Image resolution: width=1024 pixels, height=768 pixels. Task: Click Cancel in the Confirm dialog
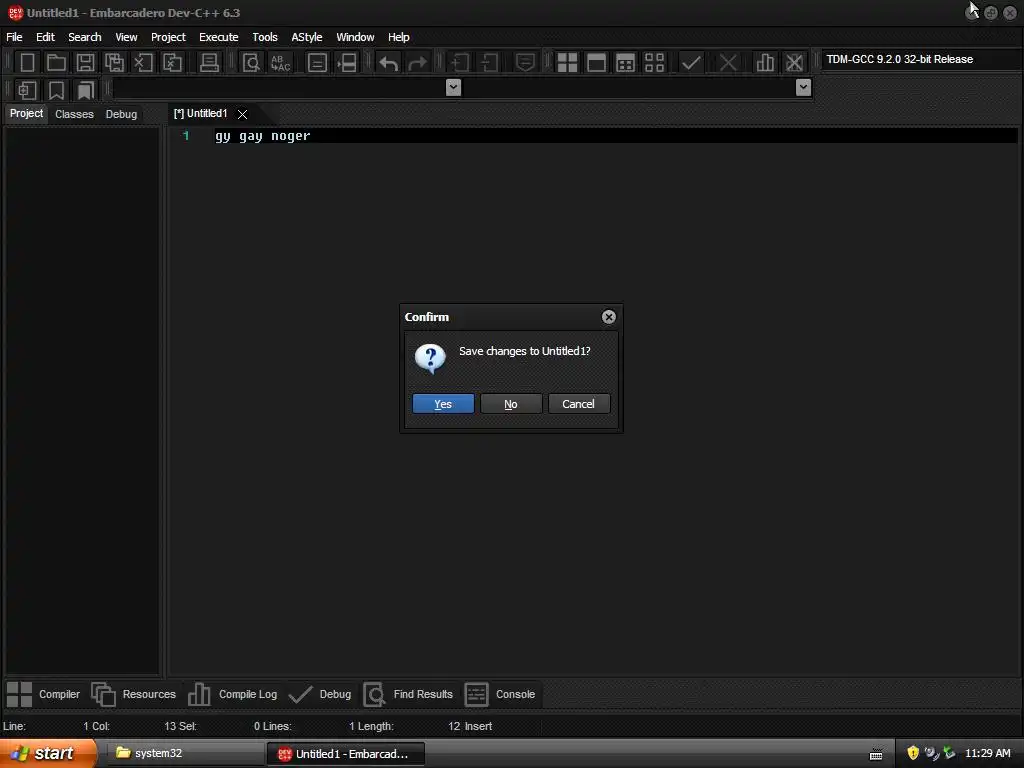click(579, 404)
